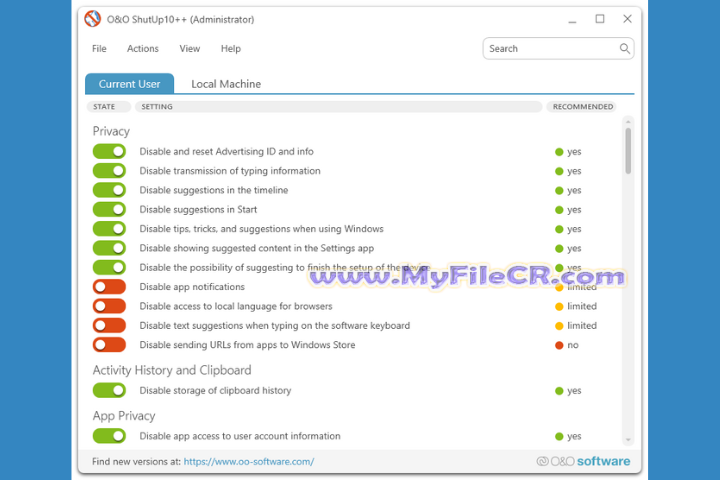The image size is (720, 480).
Task: Click 'yes' recommendation for user account information row
Action: pyautogui.click(x=568, y=436)
